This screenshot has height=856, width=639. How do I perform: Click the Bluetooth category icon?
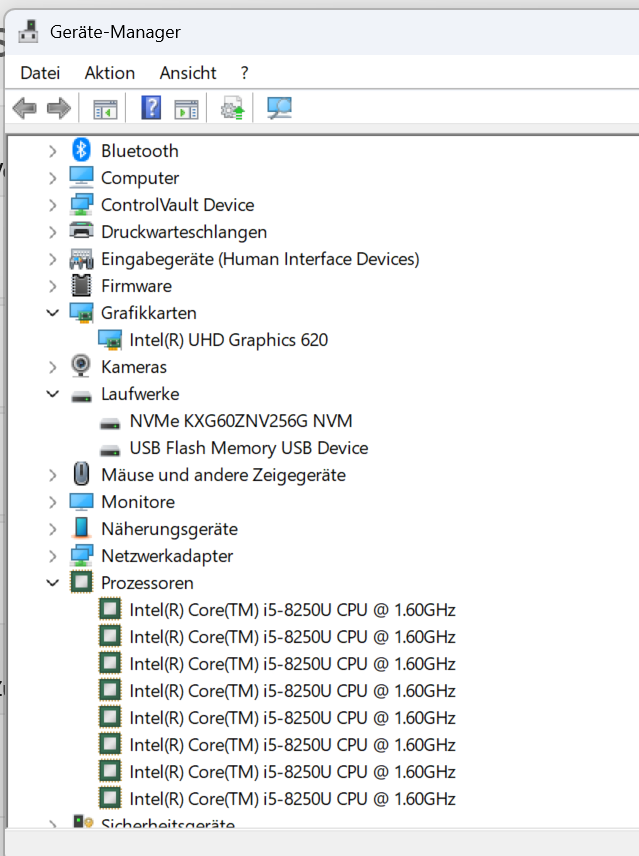[81, 150]
